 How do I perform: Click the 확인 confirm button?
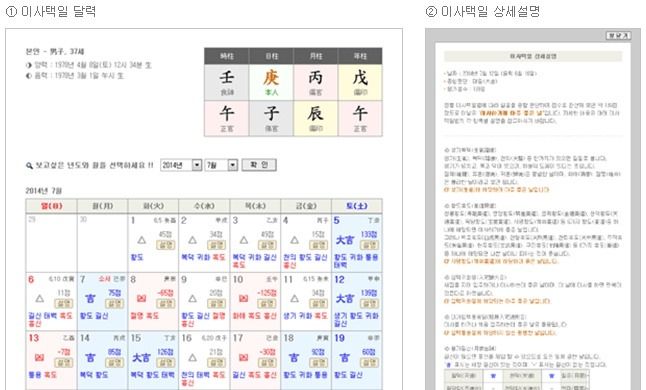(259, 165)
